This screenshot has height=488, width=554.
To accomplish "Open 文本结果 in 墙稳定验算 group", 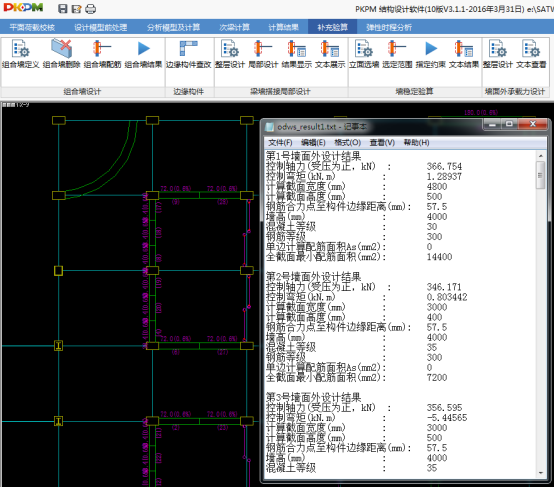I will [464, 54].
